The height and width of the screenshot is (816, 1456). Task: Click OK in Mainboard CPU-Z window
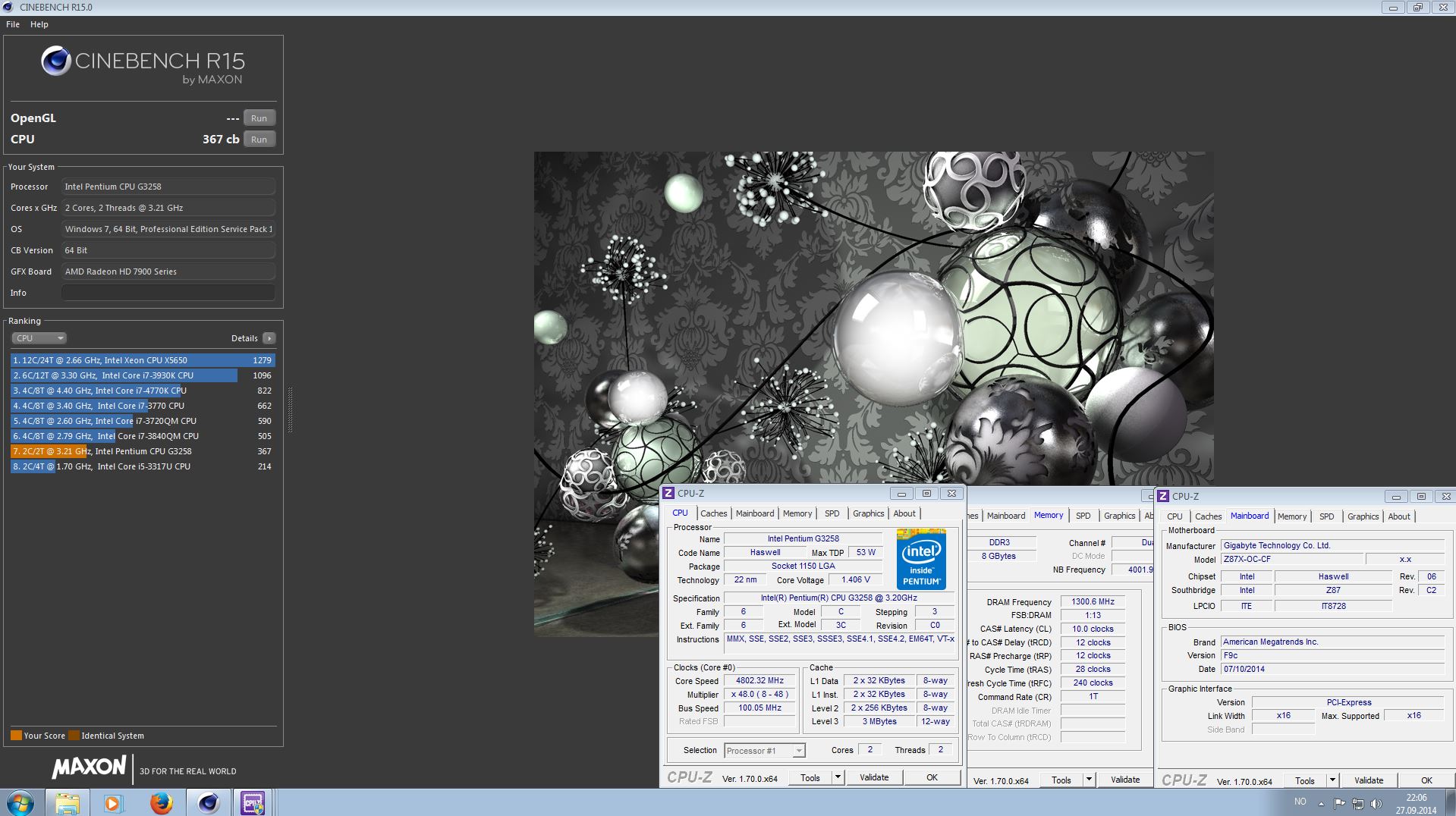pos(1426,780)
